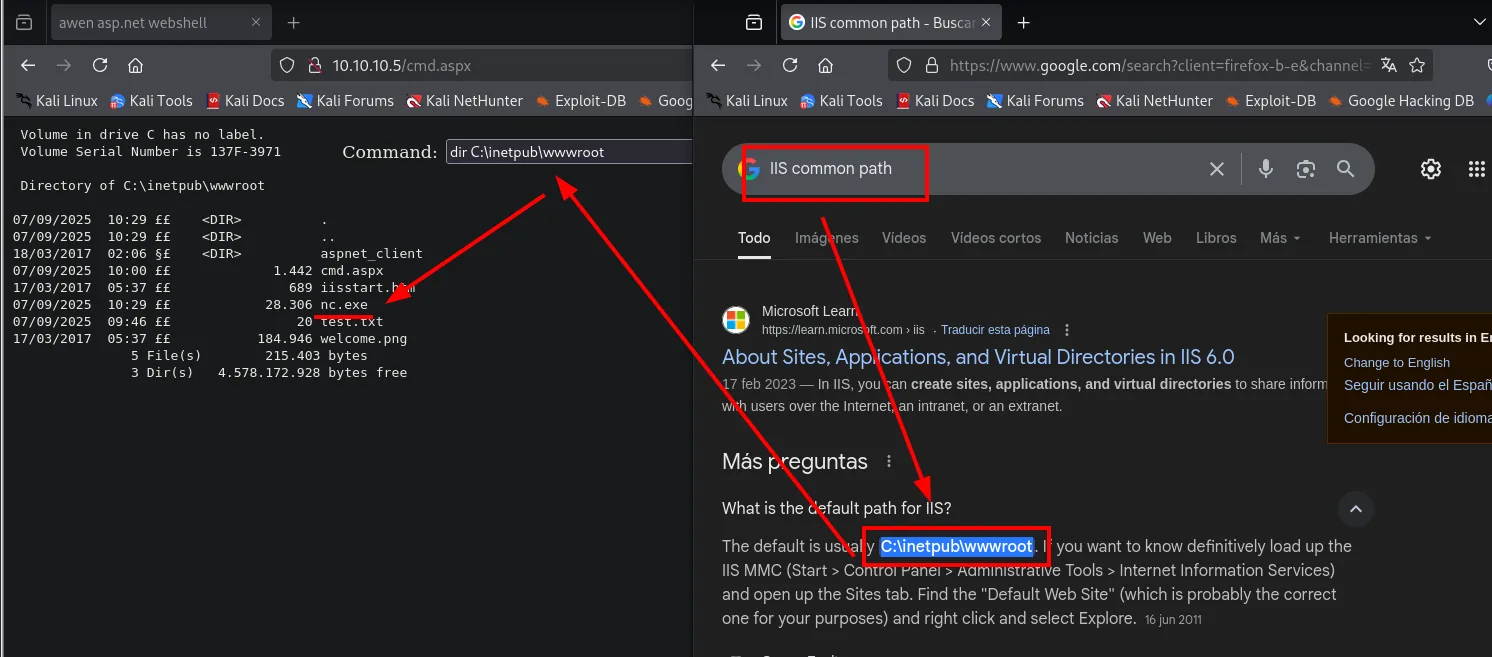Open home page in the Google window
The width and height of the screenshot is (1492, 657).
click(826, 65)
